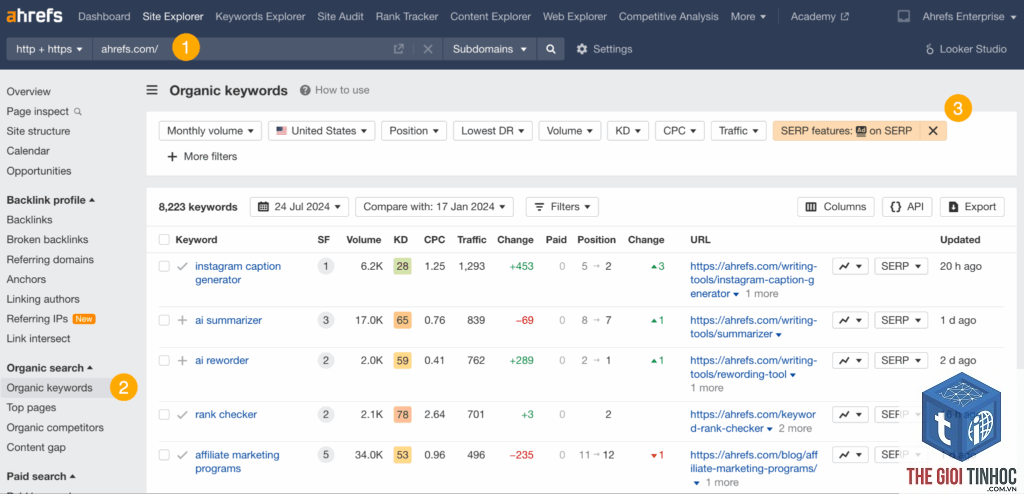Click the KD 65 badge

402,320
